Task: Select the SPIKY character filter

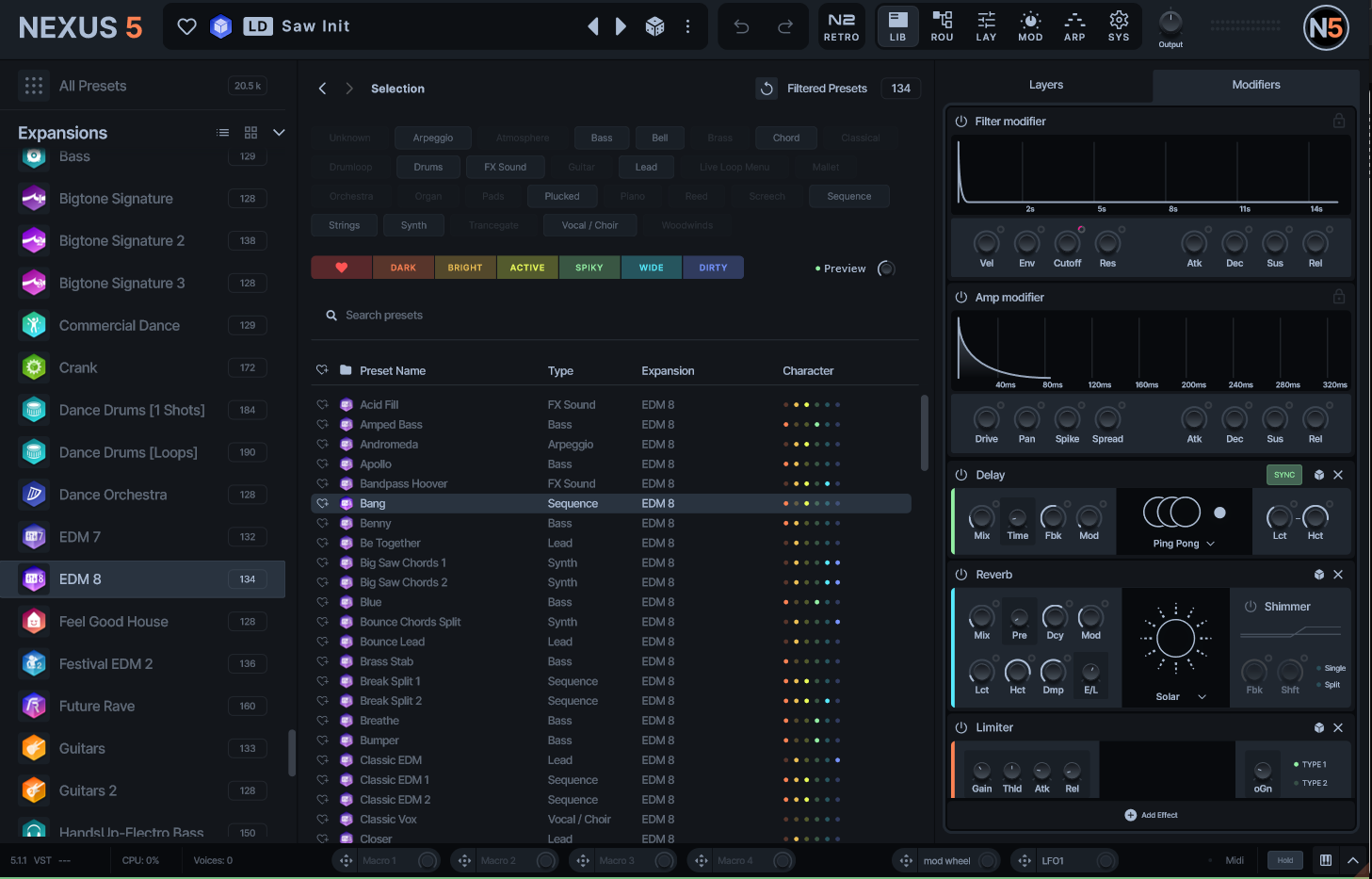Action: pos(589,268)
